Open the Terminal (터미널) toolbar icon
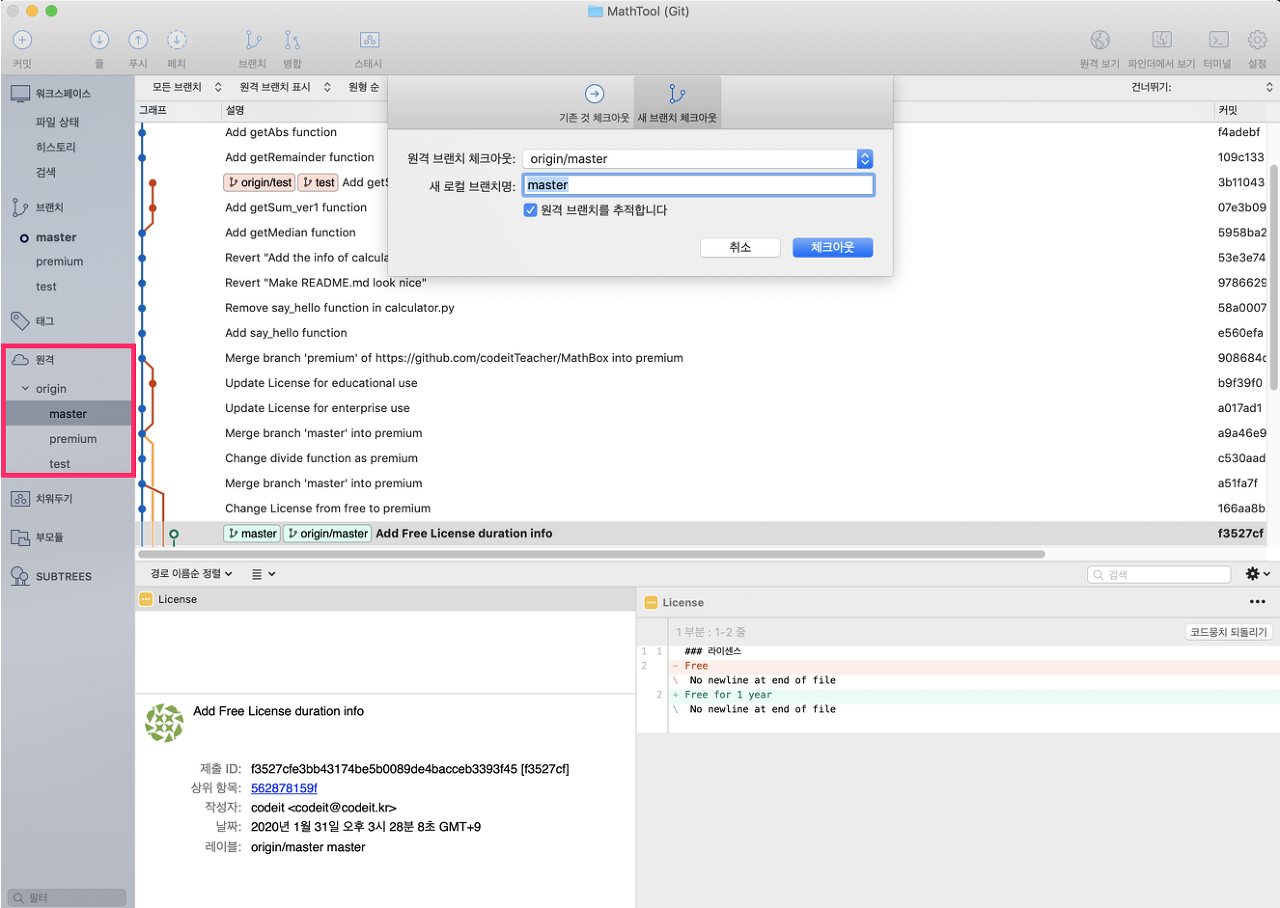The width and height of the screenshot is (1280, 908). click(x=1218, y=40)
